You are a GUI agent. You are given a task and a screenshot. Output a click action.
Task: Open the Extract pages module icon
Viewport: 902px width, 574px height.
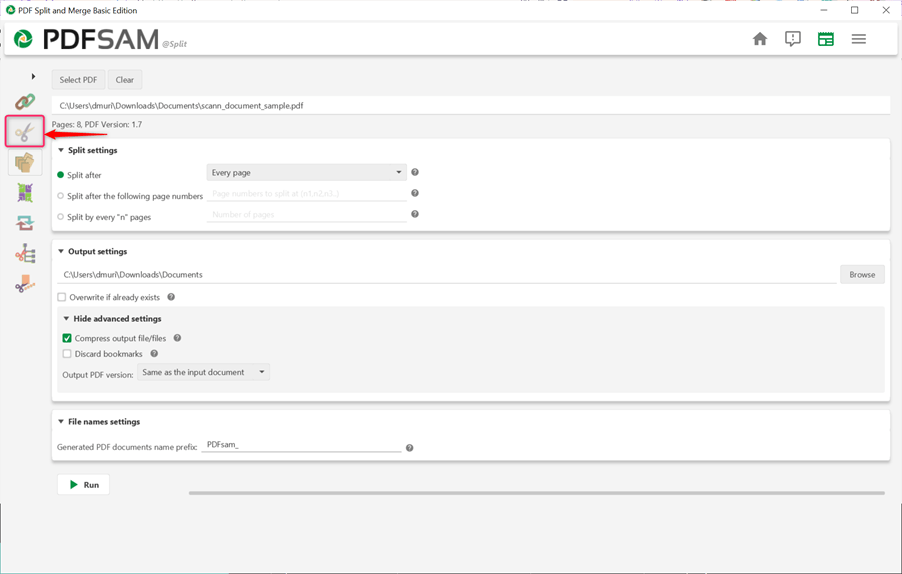click(x=25, y=163)
